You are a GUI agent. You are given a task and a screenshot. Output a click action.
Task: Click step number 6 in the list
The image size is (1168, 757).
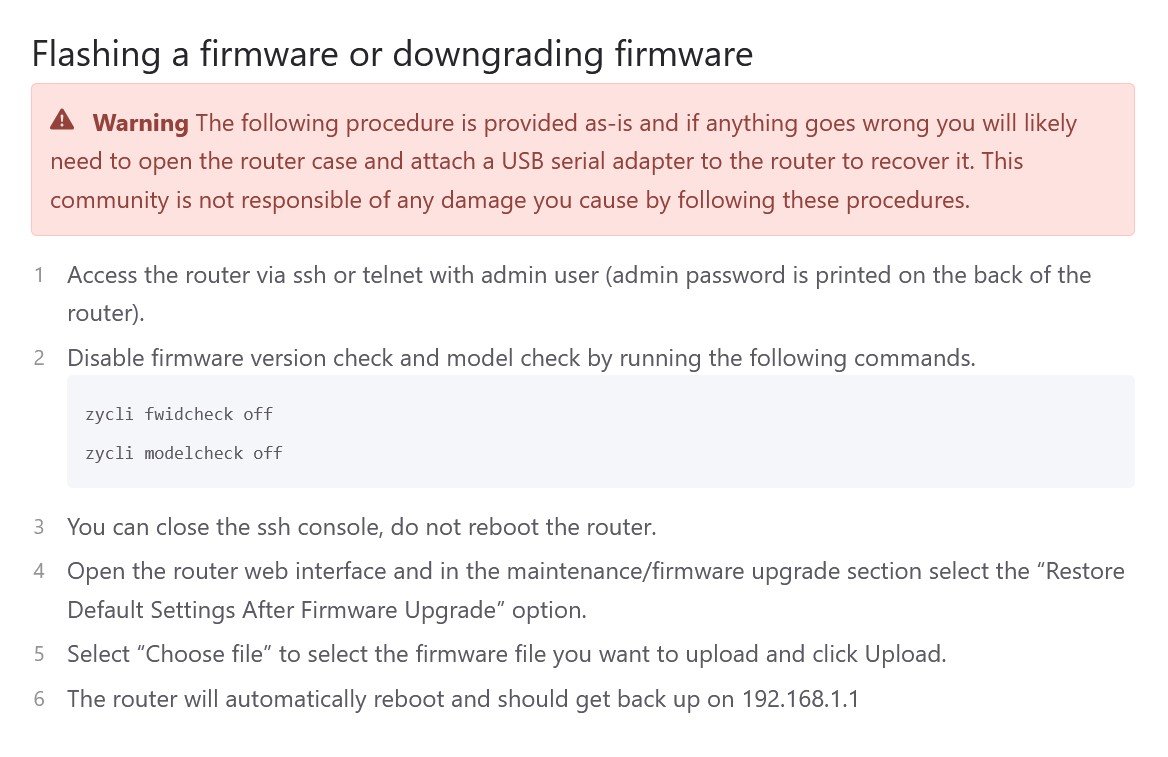pyautogui.click(x=39, y=699)
